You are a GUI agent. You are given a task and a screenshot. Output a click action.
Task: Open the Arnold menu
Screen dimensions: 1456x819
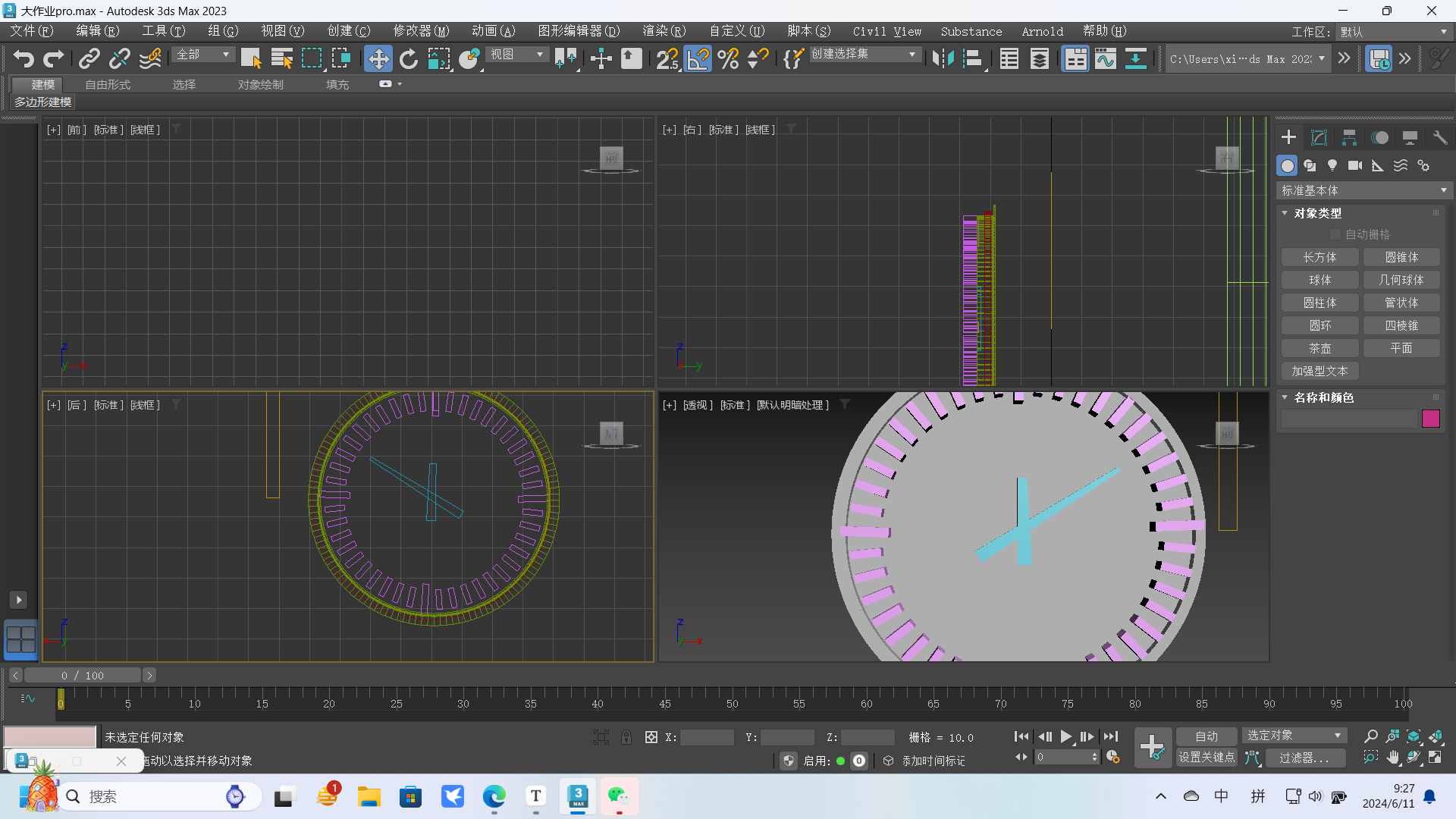point(1042,31)
